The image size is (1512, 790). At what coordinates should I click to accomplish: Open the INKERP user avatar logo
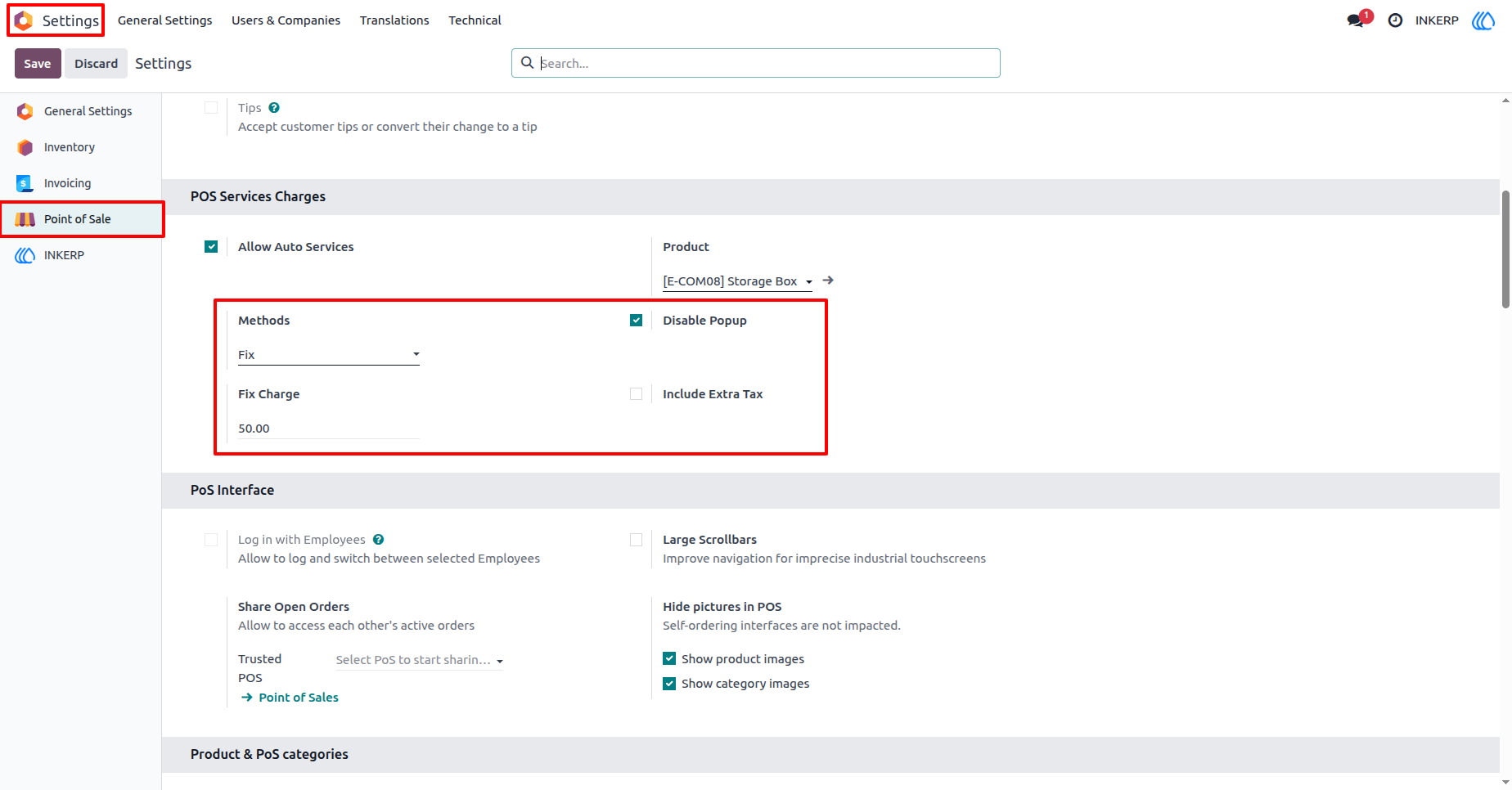click(1483, 20)
